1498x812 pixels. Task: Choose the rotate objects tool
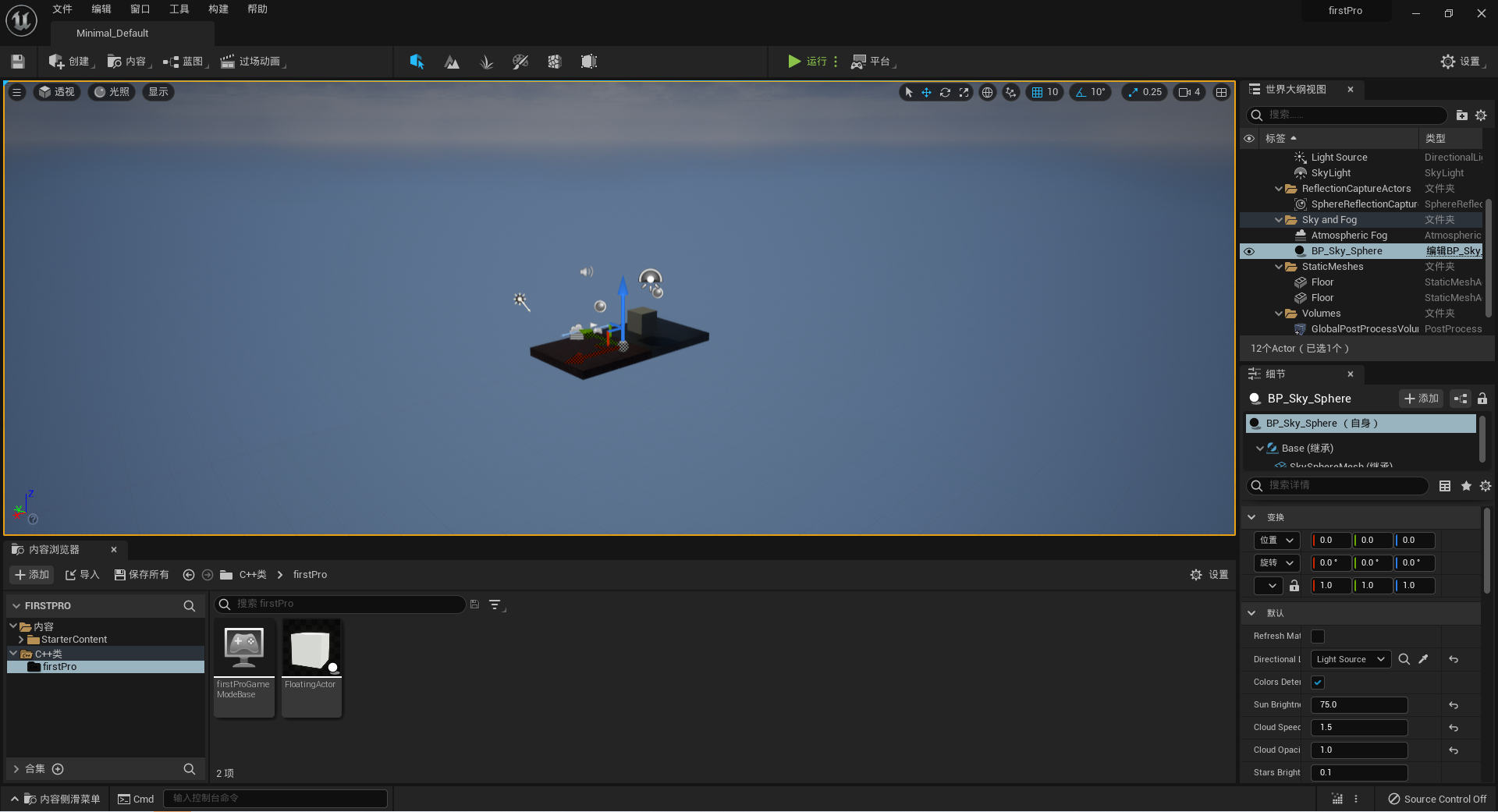point(945,92)
